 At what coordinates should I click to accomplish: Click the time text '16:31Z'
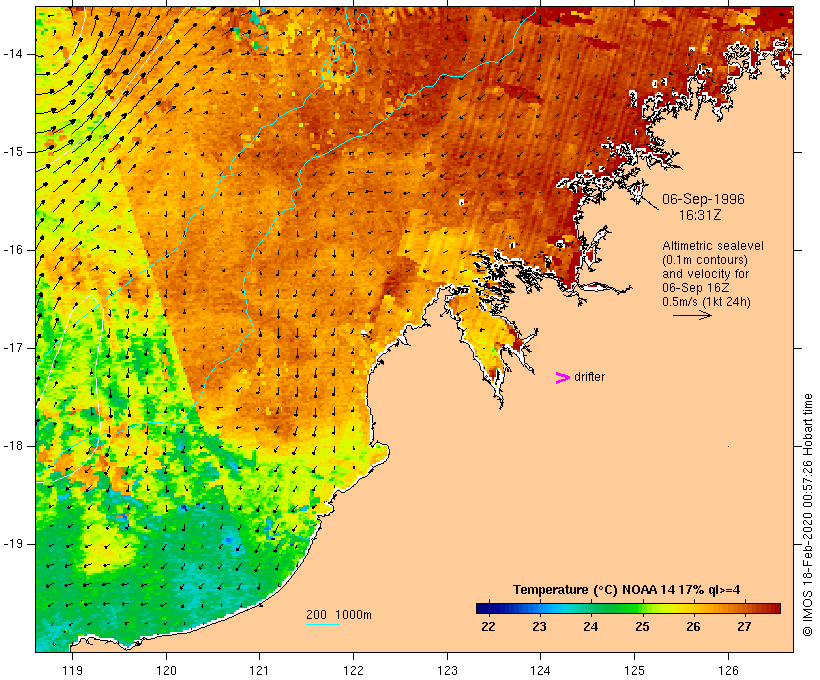tap(700, 215)
